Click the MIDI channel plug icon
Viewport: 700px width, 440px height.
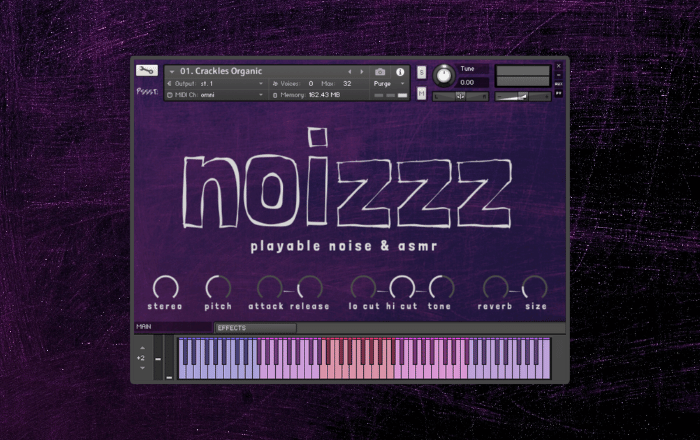pos(170,95)
